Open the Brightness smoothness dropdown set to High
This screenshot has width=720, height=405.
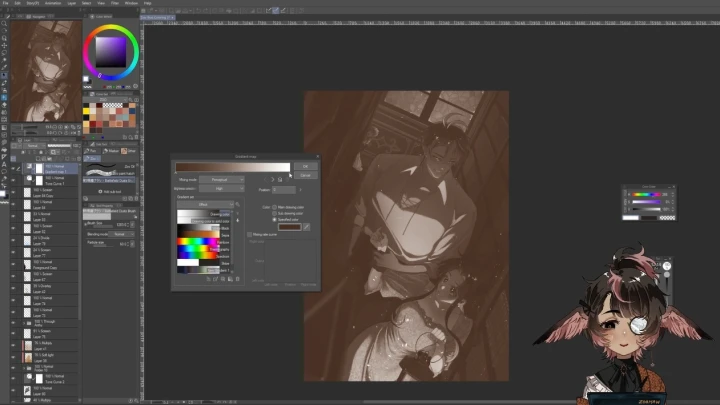point(221,188)
